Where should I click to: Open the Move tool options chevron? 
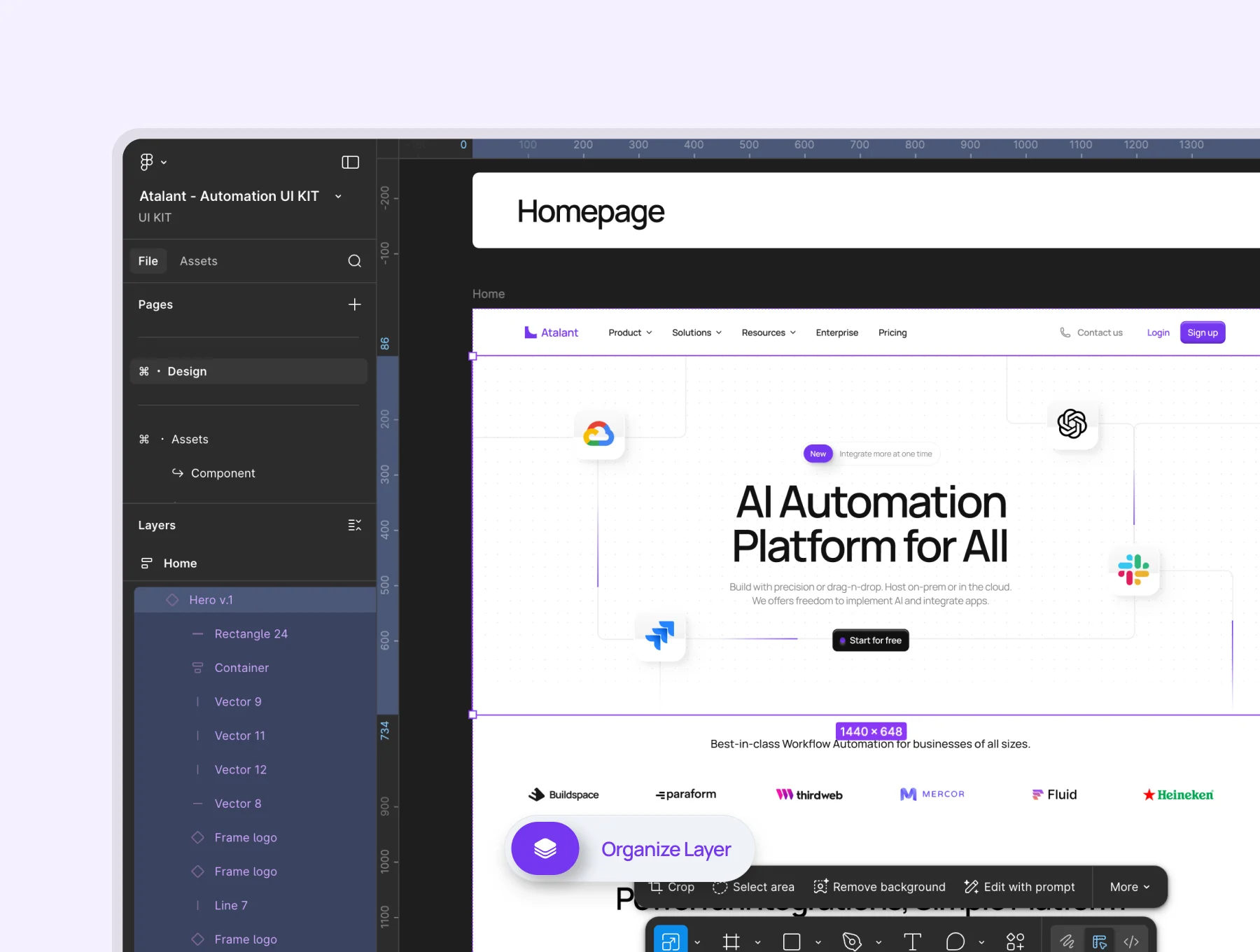[x=697, y=942]
